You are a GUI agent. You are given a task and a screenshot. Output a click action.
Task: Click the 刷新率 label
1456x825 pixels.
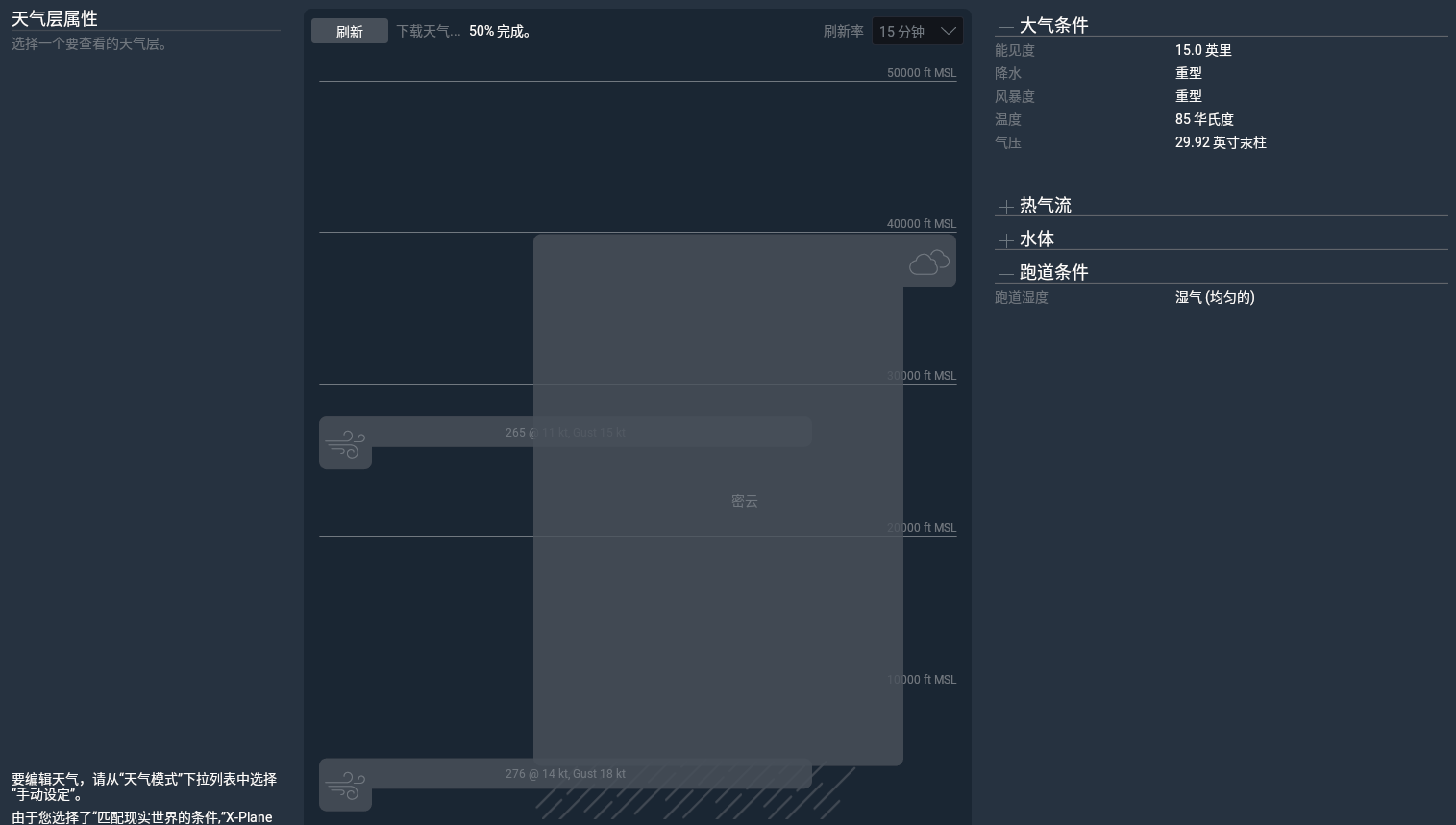tap(844, 32)
